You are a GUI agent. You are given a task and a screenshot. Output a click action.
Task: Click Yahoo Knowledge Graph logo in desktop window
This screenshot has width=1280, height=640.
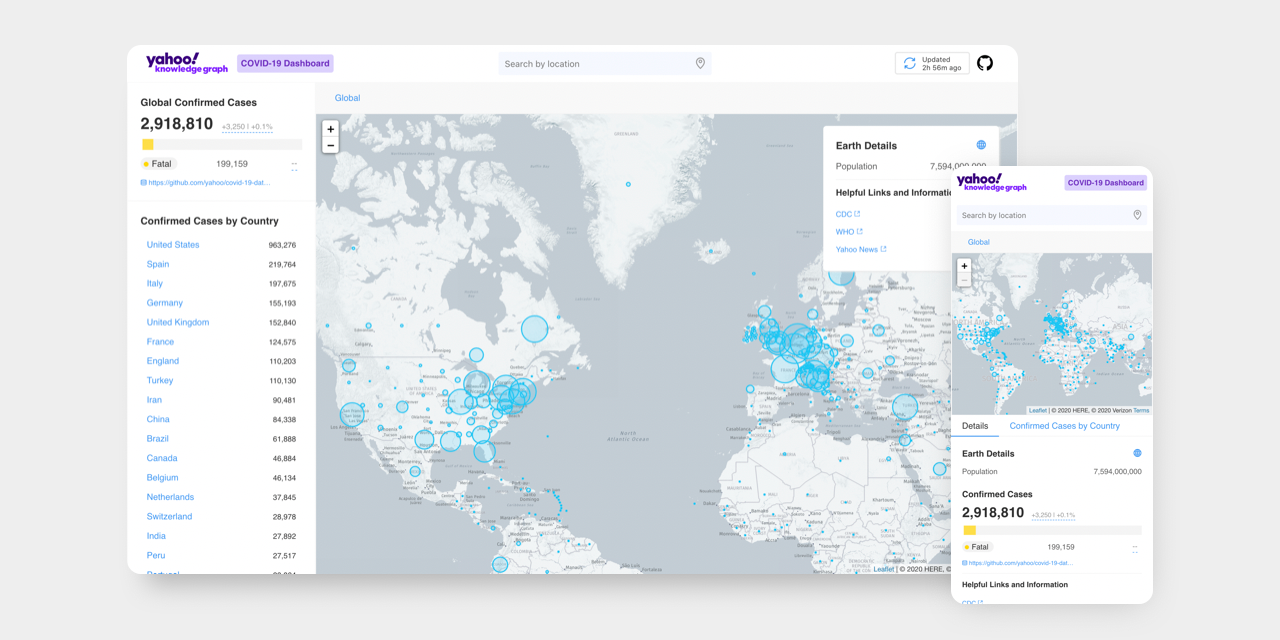pyautogui.click(x=187, y=63)
